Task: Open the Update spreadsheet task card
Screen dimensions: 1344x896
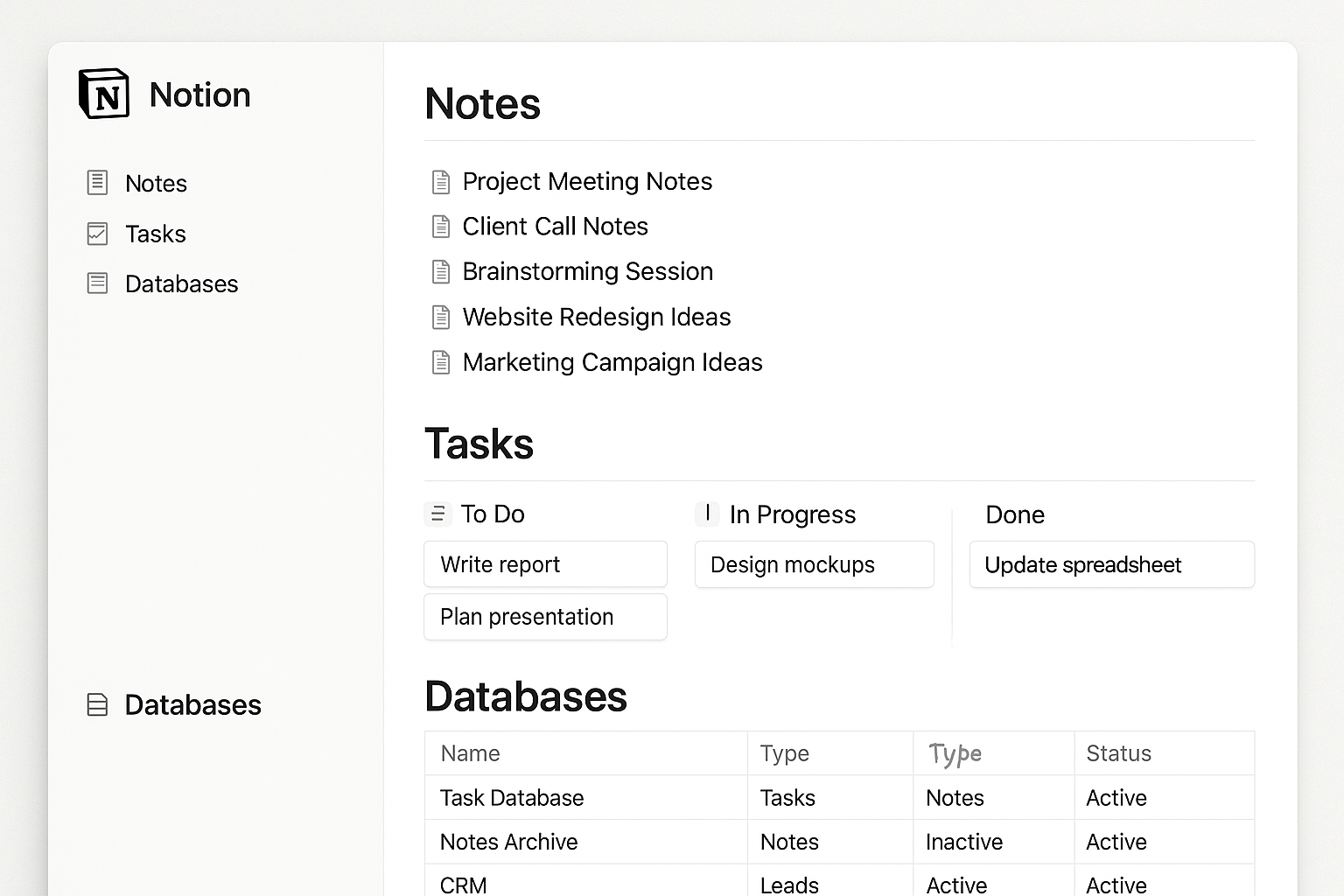Action: [x=1111, y=564]
